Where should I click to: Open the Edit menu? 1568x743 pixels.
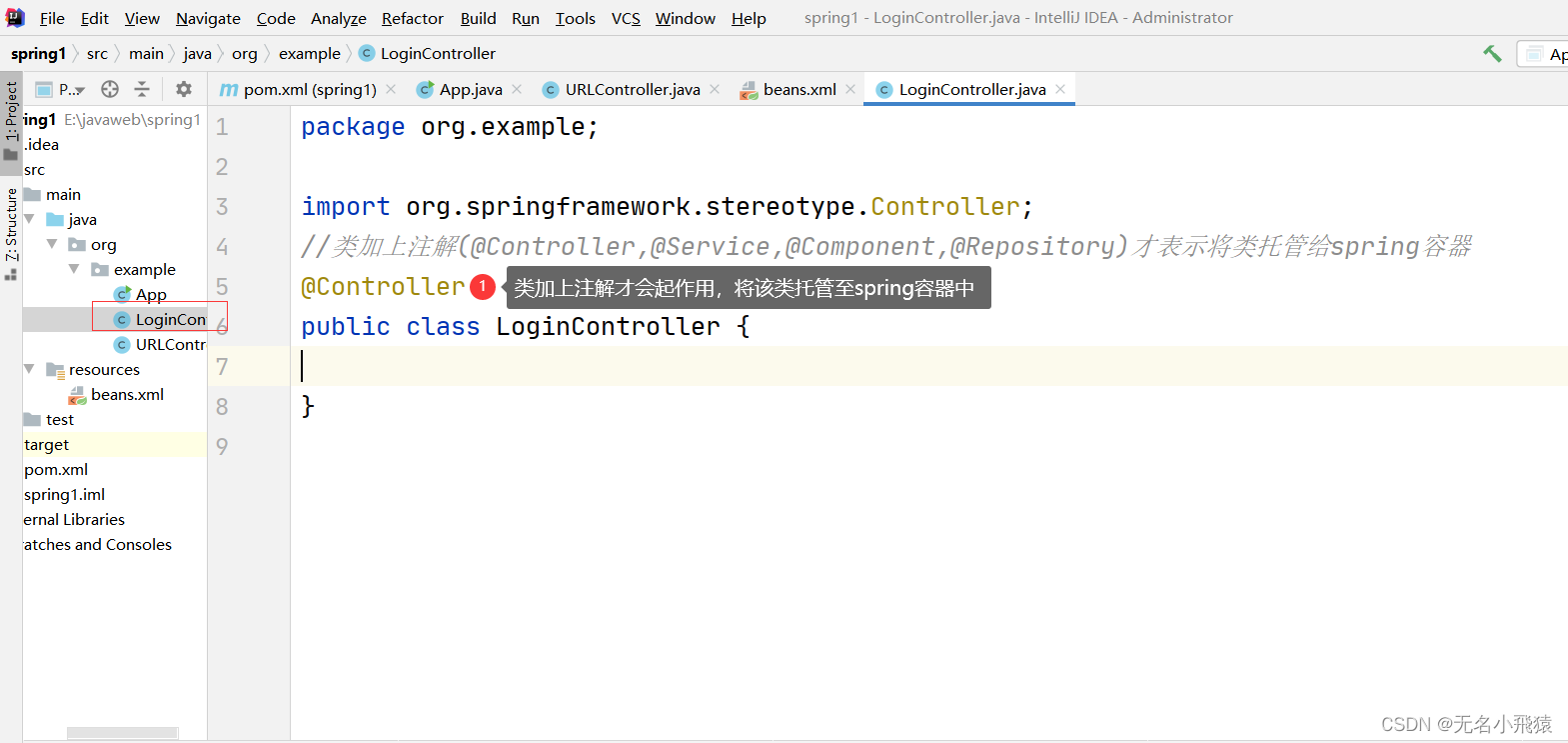pyautogui.click(x=95, y=18)
